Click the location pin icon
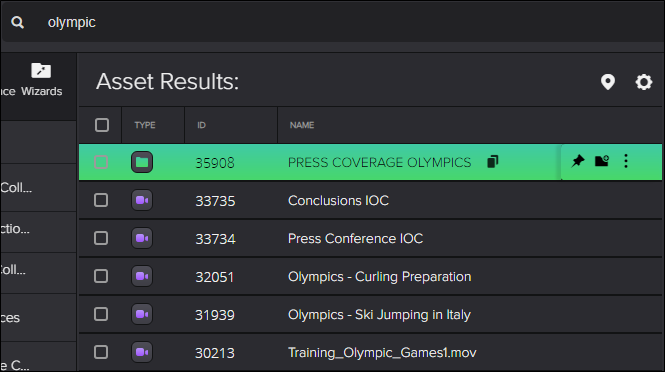The width and height of the screenshot is (665, 372). (608, 82)
